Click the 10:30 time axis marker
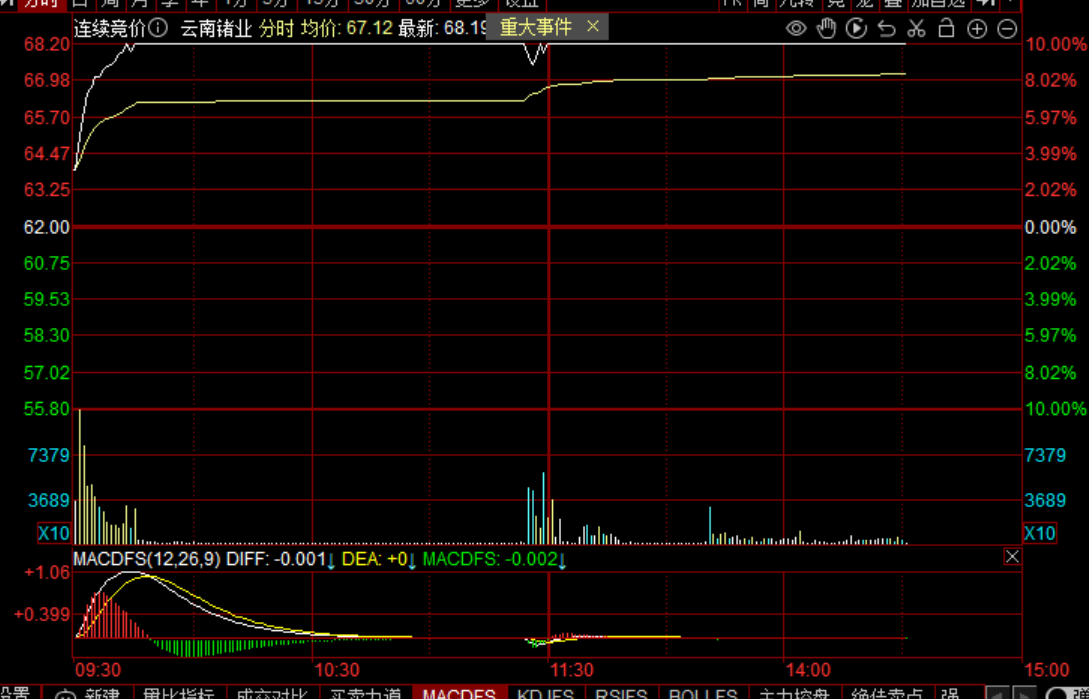 (336, 670)
